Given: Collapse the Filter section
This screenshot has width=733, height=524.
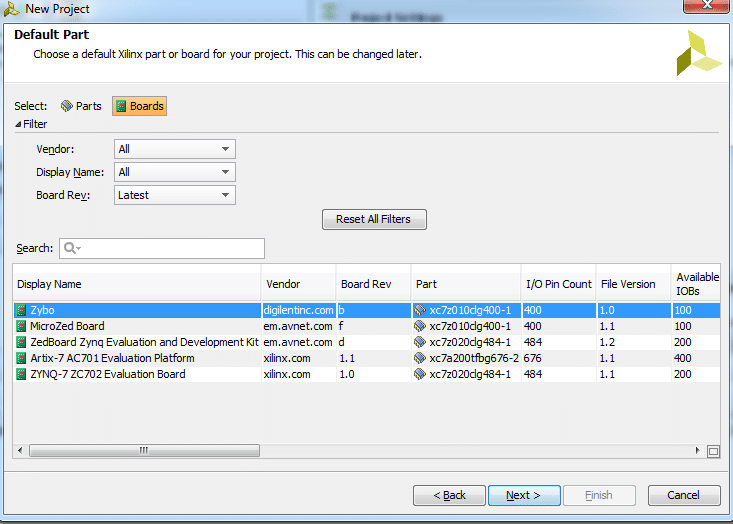Looking at the screenshot, I should click(18, 125).
